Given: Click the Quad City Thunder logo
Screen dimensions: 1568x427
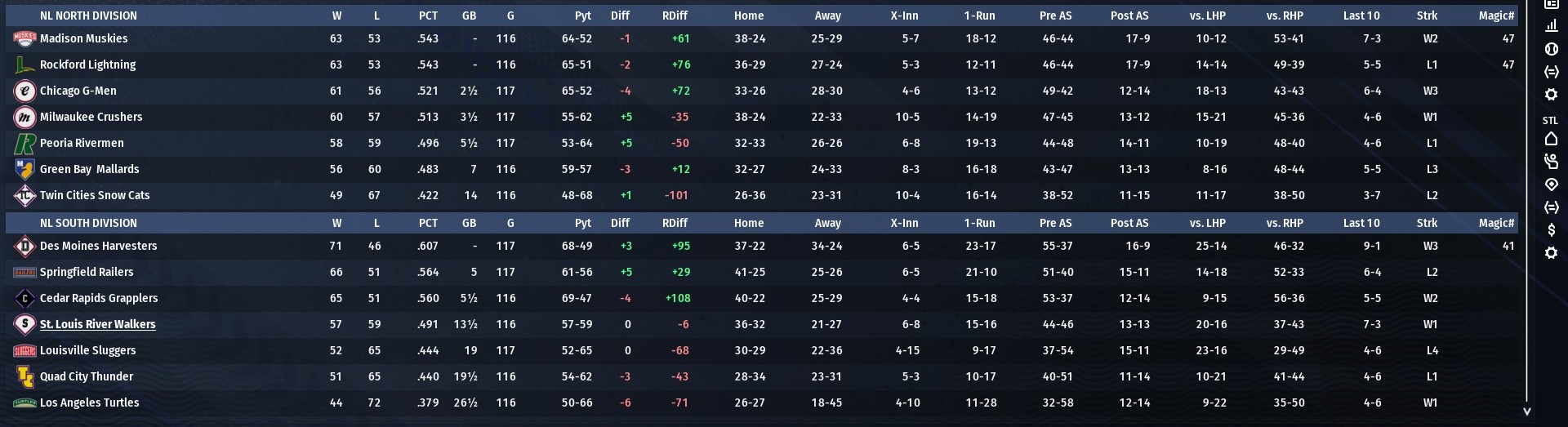Looking at the screenshot, I should pyautogui.click(x=24, y=376).
